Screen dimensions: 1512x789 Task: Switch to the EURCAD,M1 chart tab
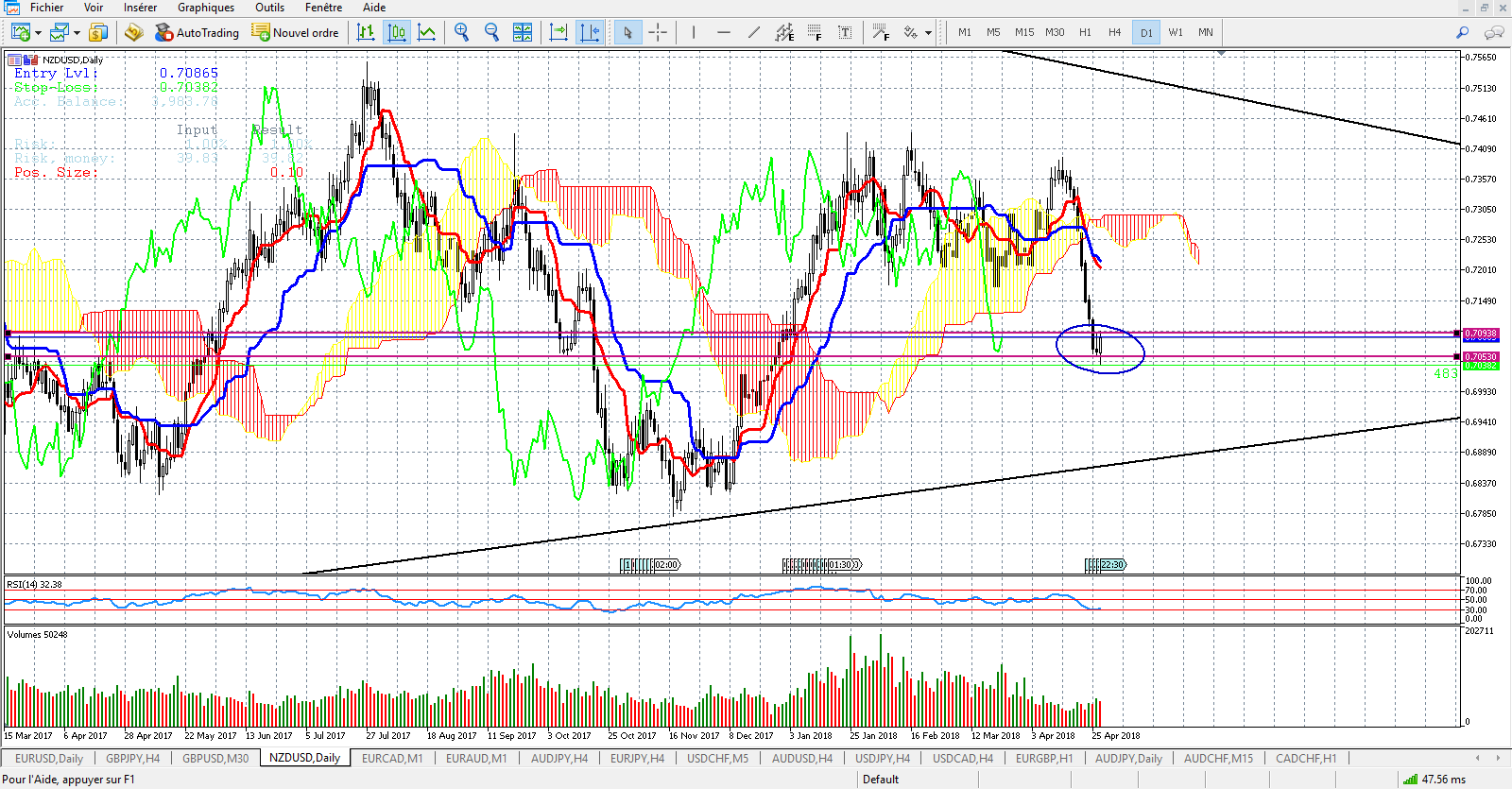[392, 758]
